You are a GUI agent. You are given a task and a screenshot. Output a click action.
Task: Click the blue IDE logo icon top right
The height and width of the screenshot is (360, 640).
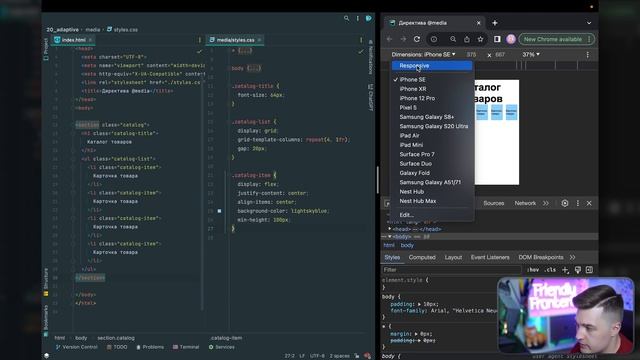coord(369,18)
